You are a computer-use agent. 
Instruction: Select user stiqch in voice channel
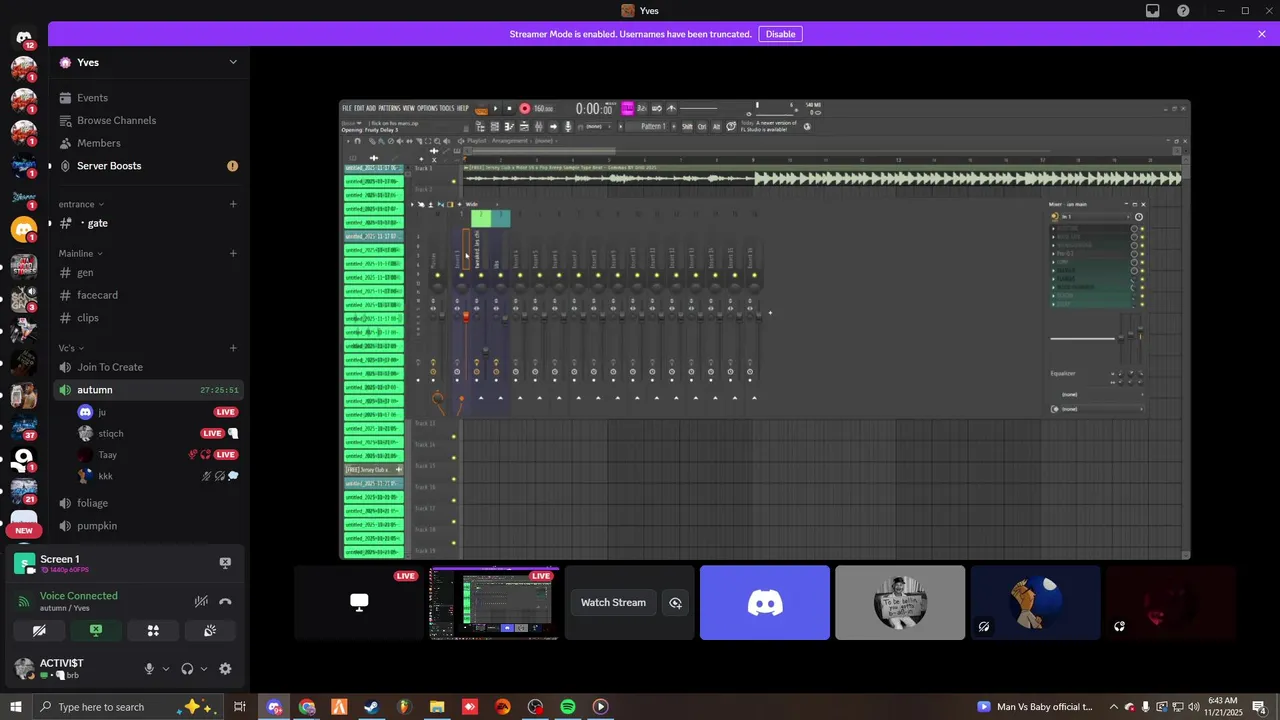[158, 433]
